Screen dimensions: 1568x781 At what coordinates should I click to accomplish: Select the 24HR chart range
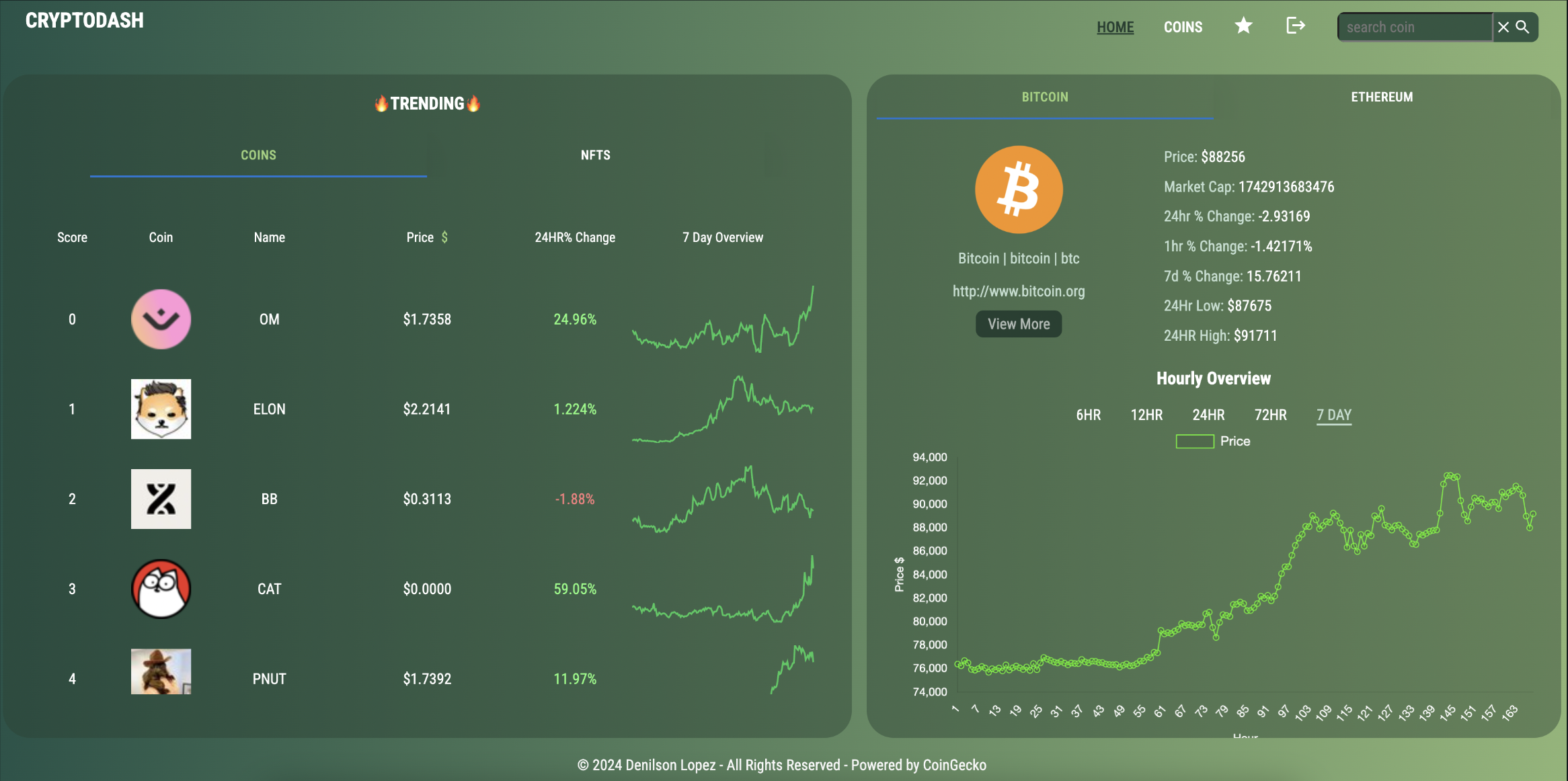(1208, 415)
